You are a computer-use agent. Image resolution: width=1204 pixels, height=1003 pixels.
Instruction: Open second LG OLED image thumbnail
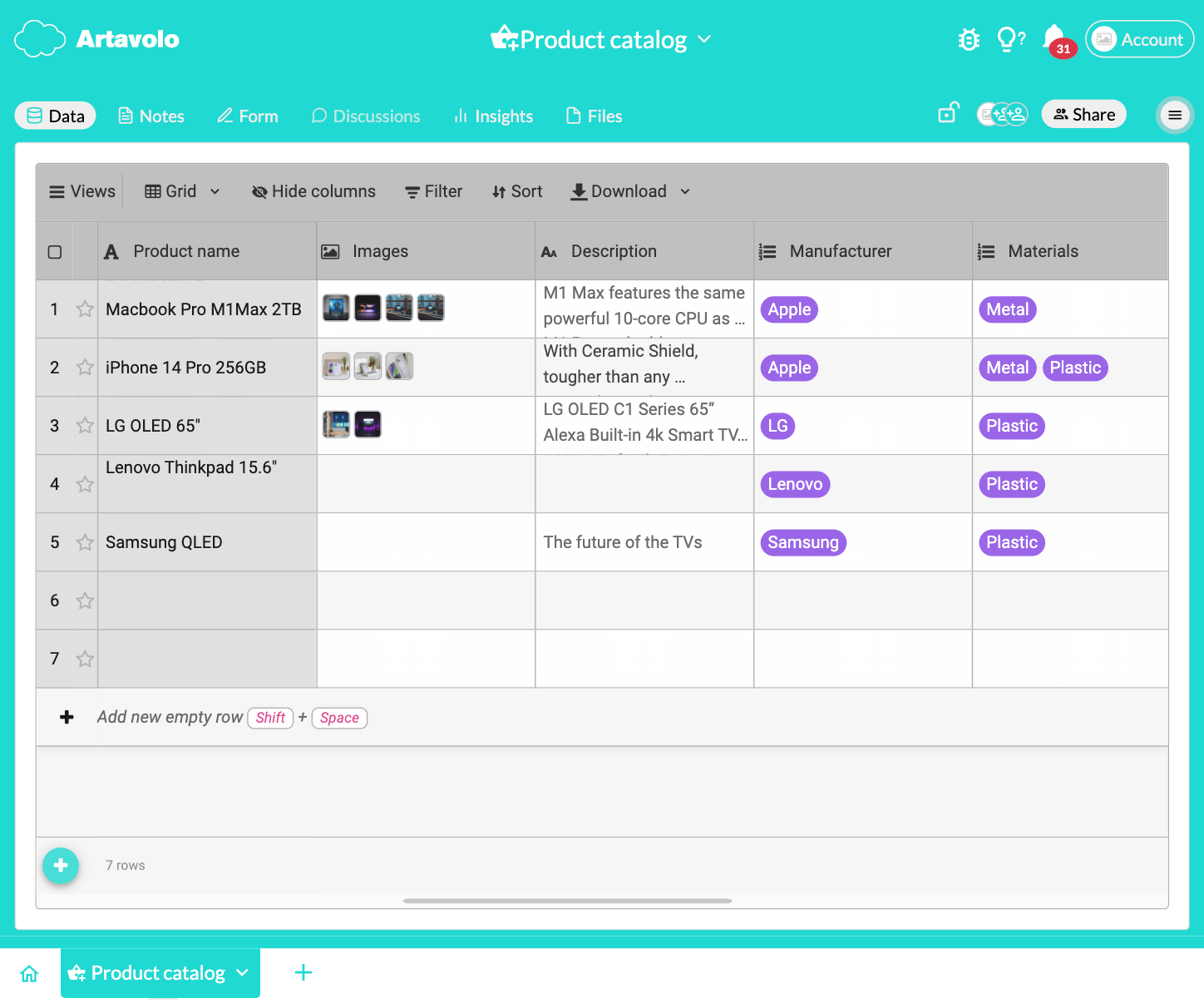point(368,424)
